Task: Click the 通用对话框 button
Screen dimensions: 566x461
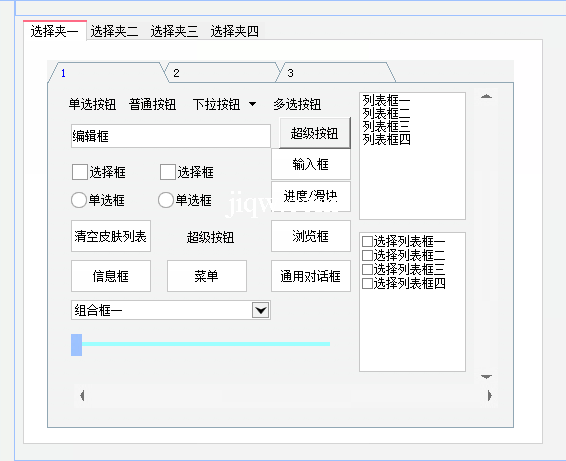Action: [x=311, y=276]
